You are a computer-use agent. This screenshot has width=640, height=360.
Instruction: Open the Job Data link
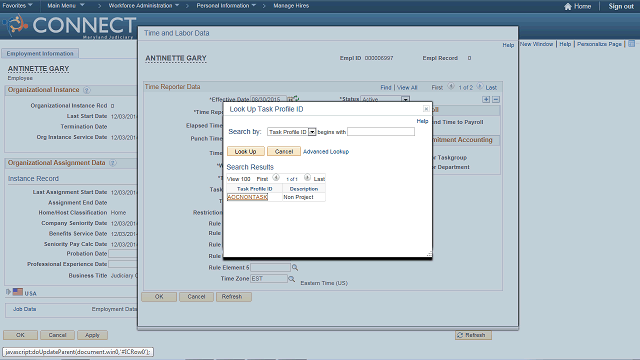click(24, 309)
